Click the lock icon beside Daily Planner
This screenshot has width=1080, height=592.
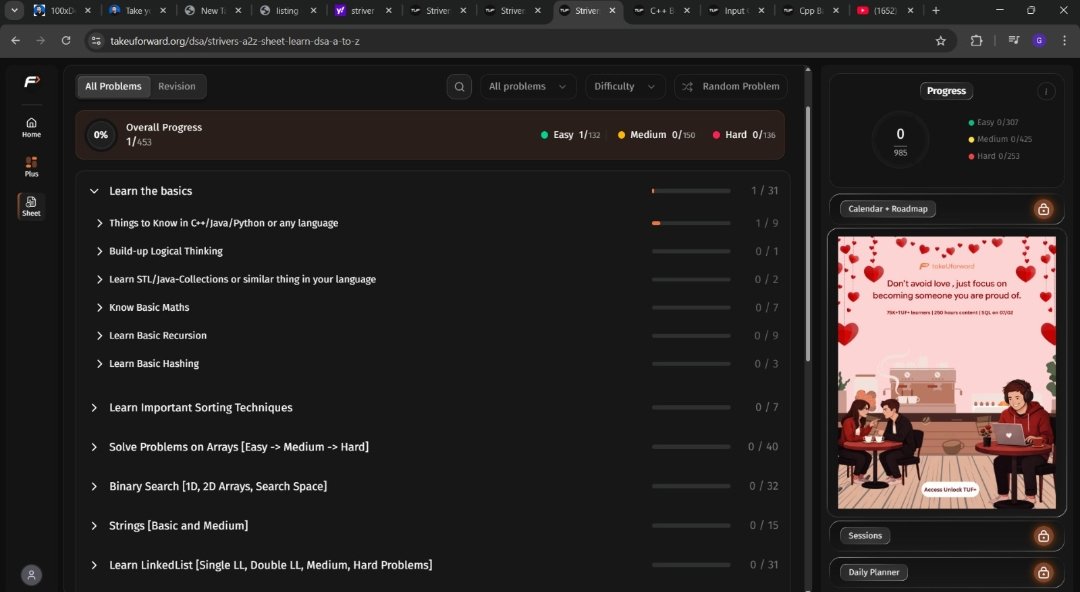pyautogui.click(x=1043, y=572)
